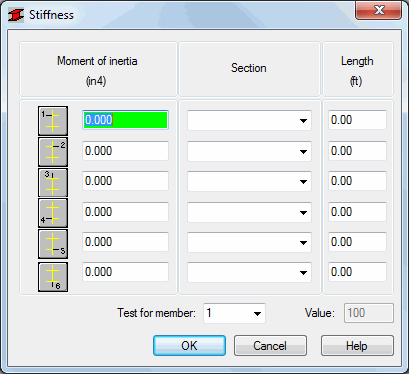The image size is (409, 374).
Task: Click the Stiffness title bar icon
Action: (16, 15)
